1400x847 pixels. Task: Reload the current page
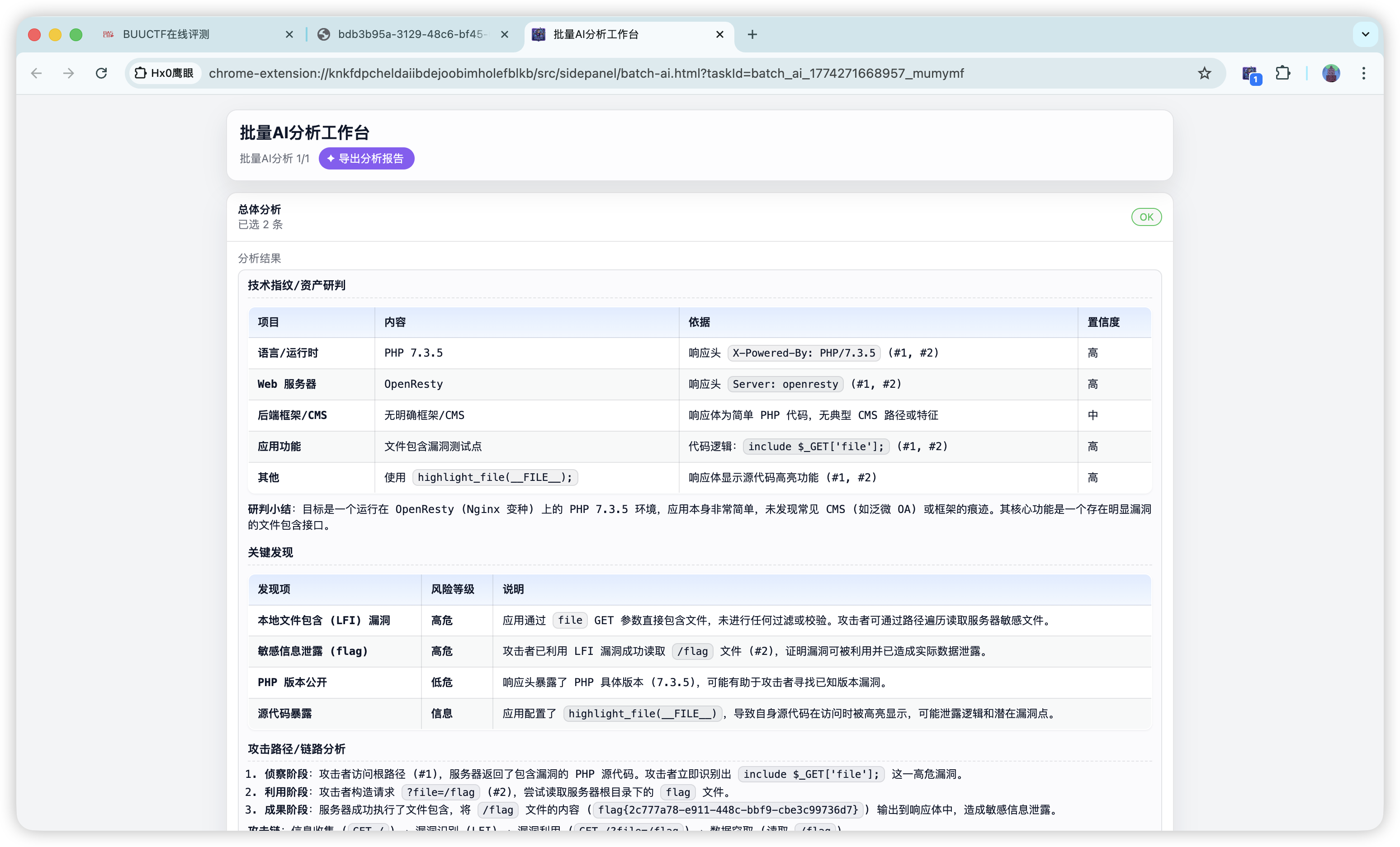point(102,73)
